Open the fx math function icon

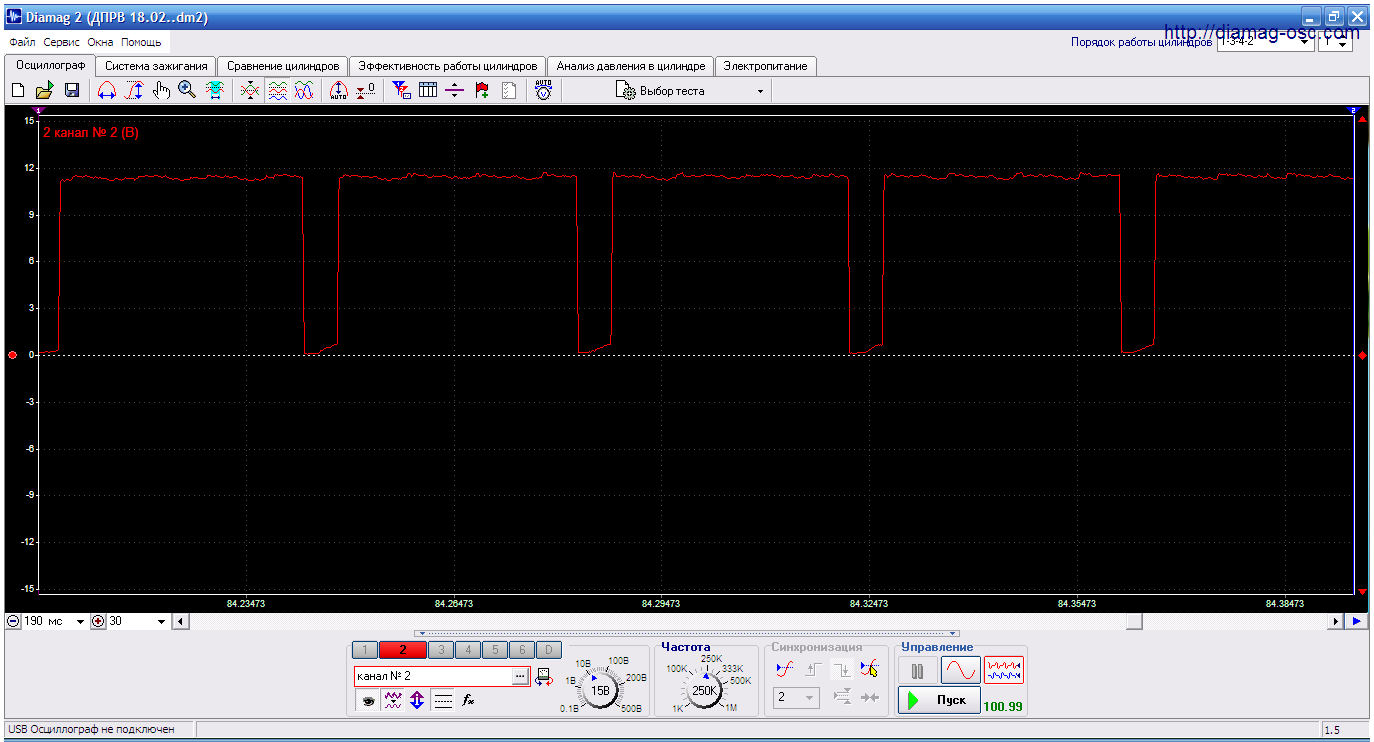coord(468,701)
